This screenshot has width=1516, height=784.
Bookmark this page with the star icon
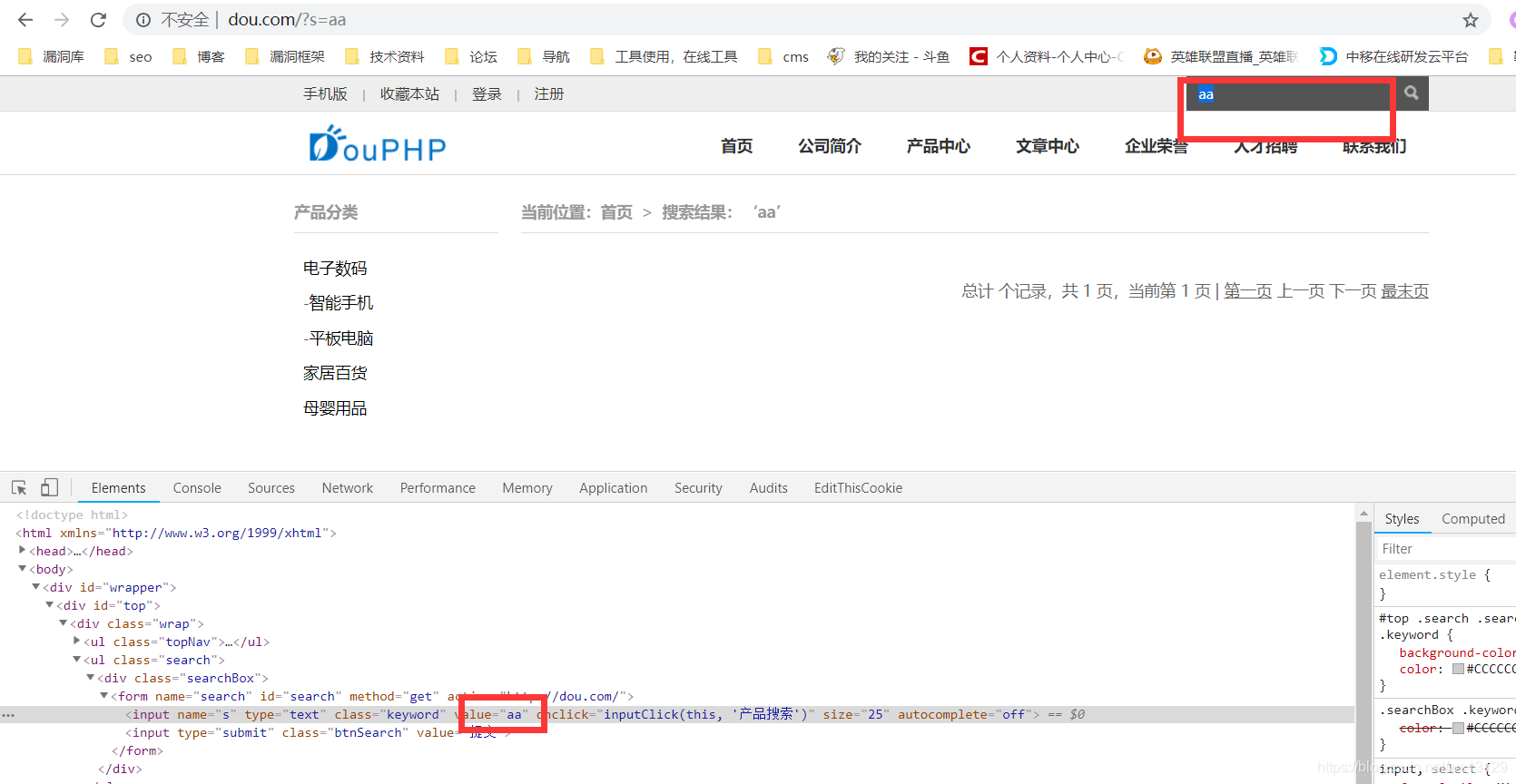click(1471, 20)
